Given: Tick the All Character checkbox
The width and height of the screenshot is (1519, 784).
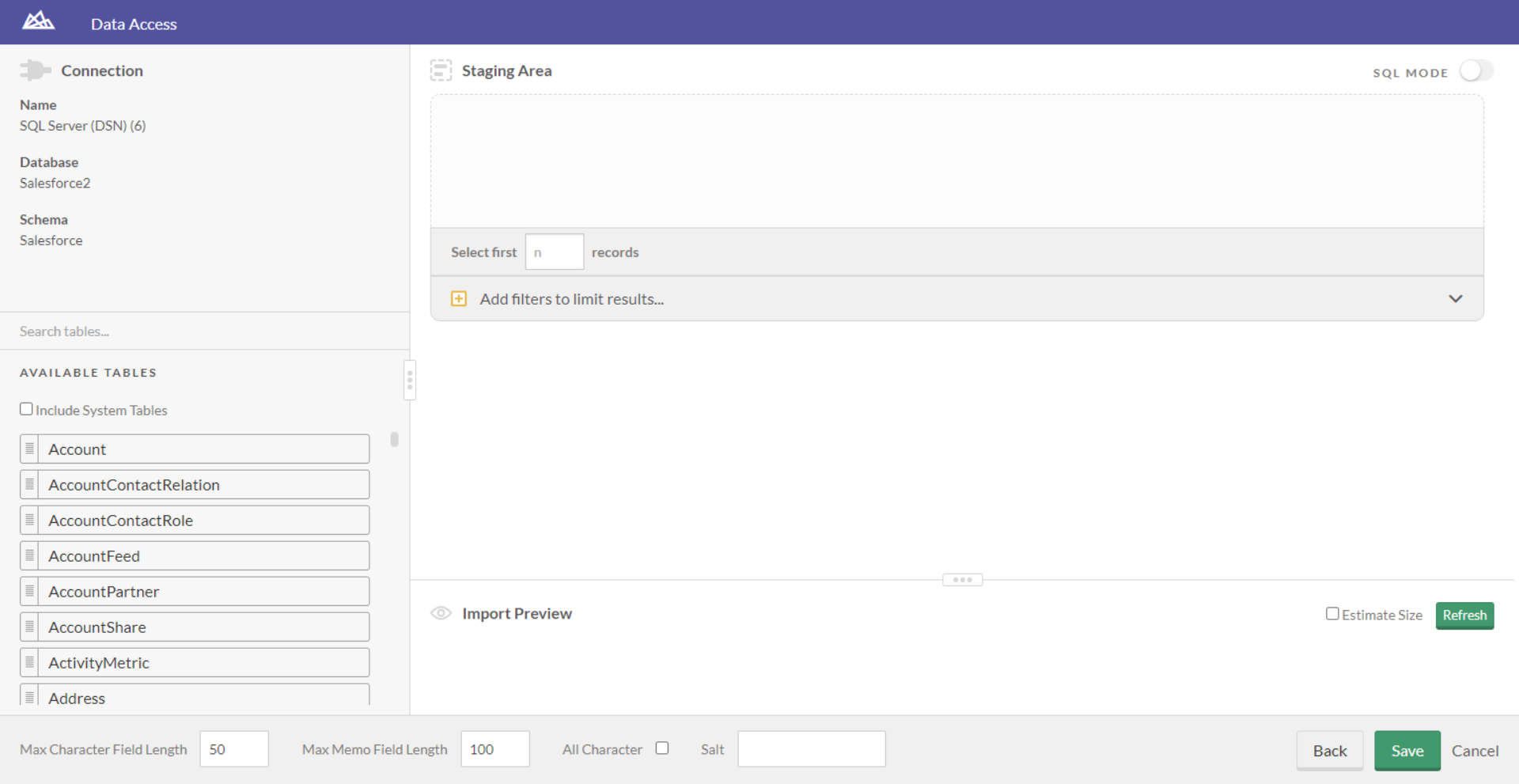Looking at the screenshot, I should coord(662,748).
